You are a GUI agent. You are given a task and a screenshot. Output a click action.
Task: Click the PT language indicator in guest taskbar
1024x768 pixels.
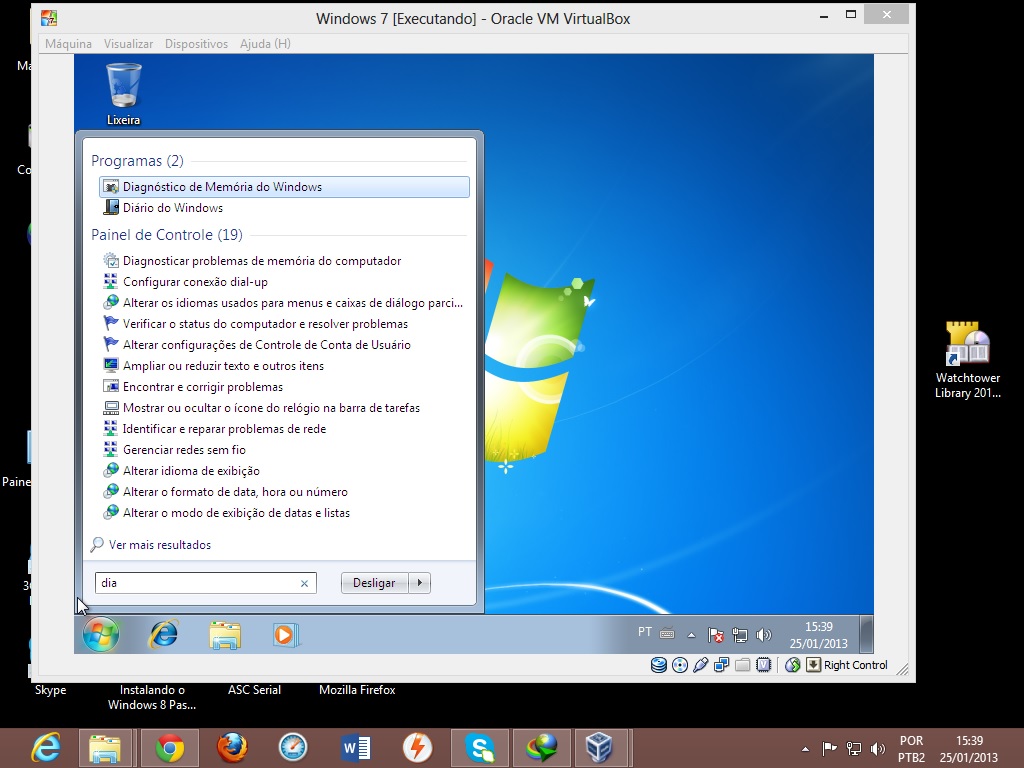645,632
